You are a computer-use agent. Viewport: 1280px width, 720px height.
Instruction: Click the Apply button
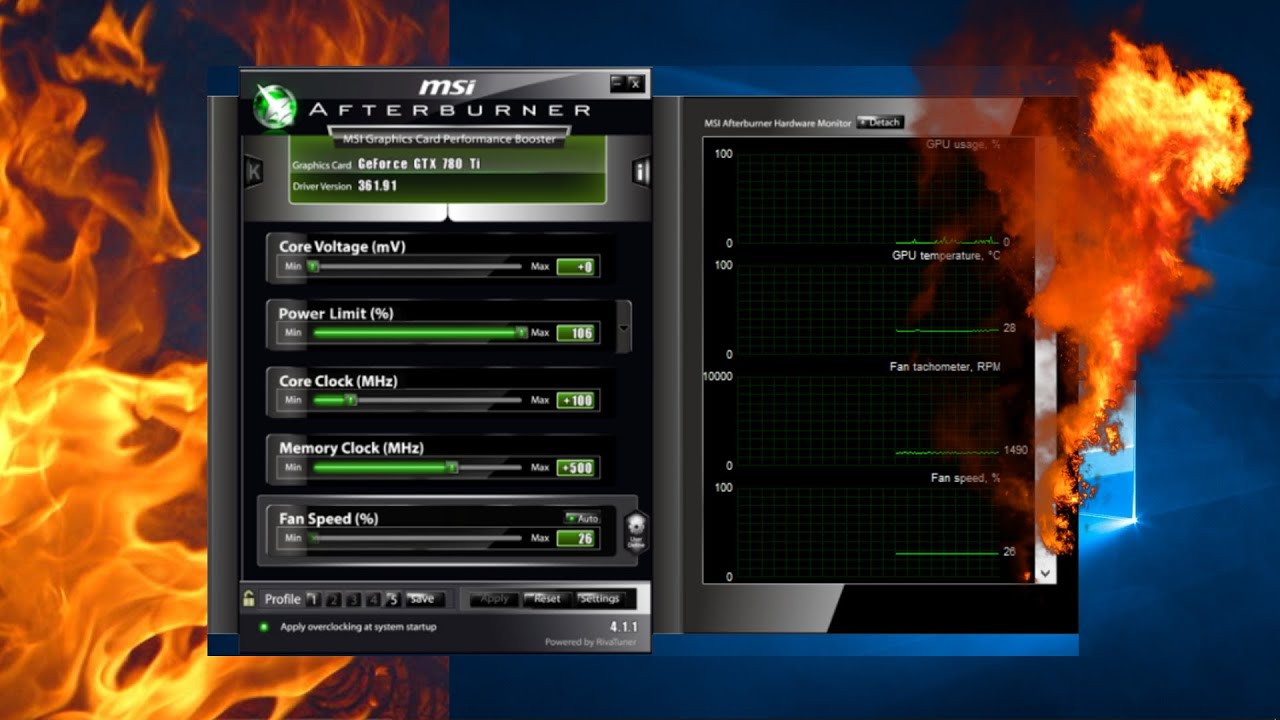pyautogui.click(x=495, y=599)
